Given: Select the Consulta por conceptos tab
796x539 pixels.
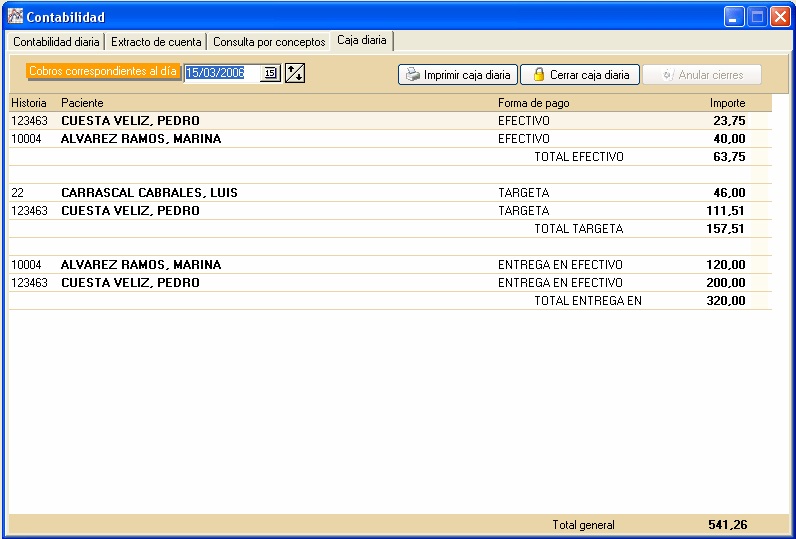Looking at the screenshot, I should [x=269, y=42].
